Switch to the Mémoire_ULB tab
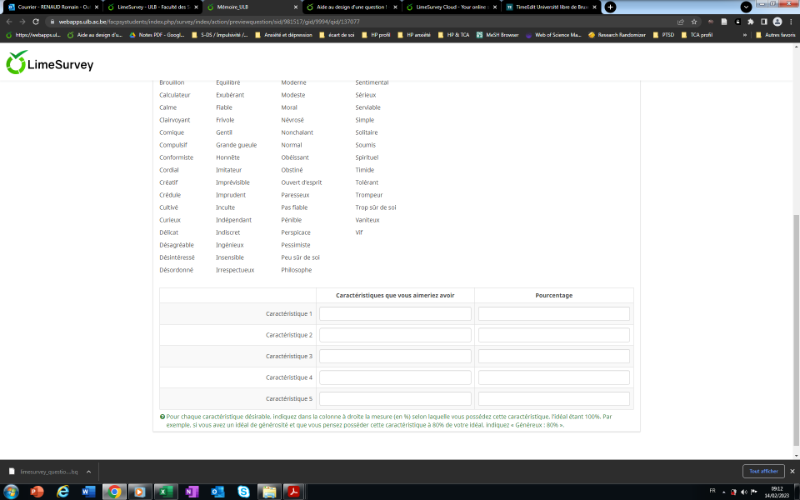The width and height of the screenshot is (800, 500). [235, 7]
